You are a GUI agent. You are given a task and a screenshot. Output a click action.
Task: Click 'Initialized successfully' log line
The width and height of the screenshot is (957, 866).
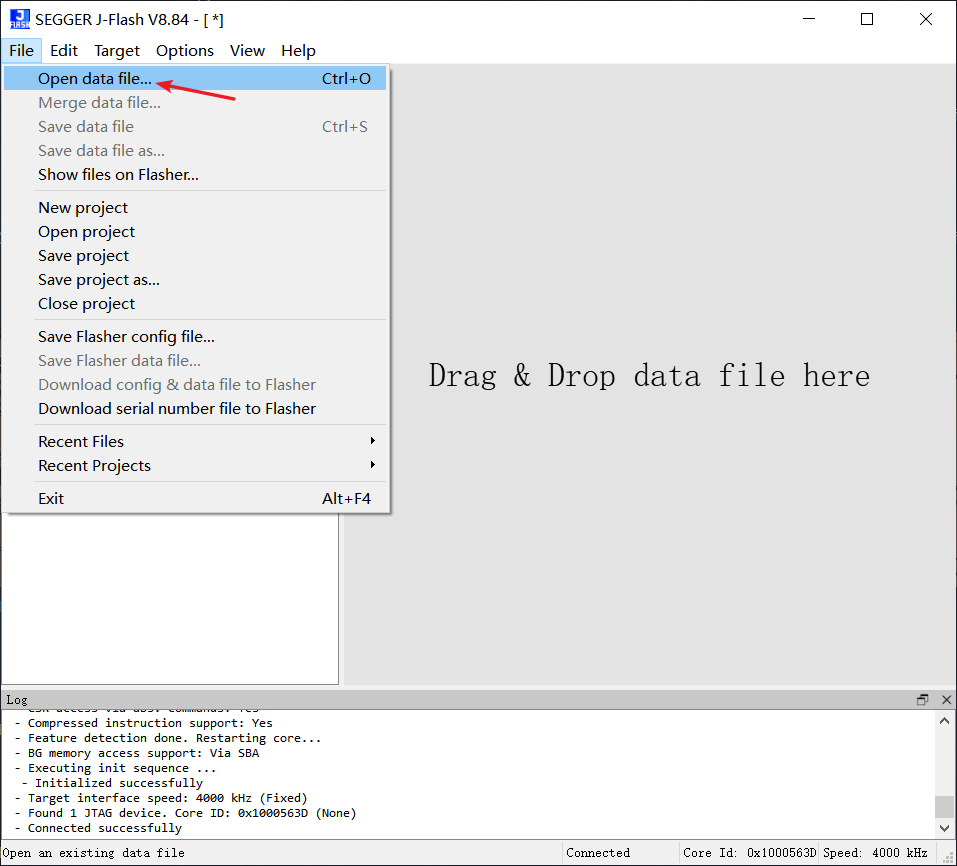[112, 783]
